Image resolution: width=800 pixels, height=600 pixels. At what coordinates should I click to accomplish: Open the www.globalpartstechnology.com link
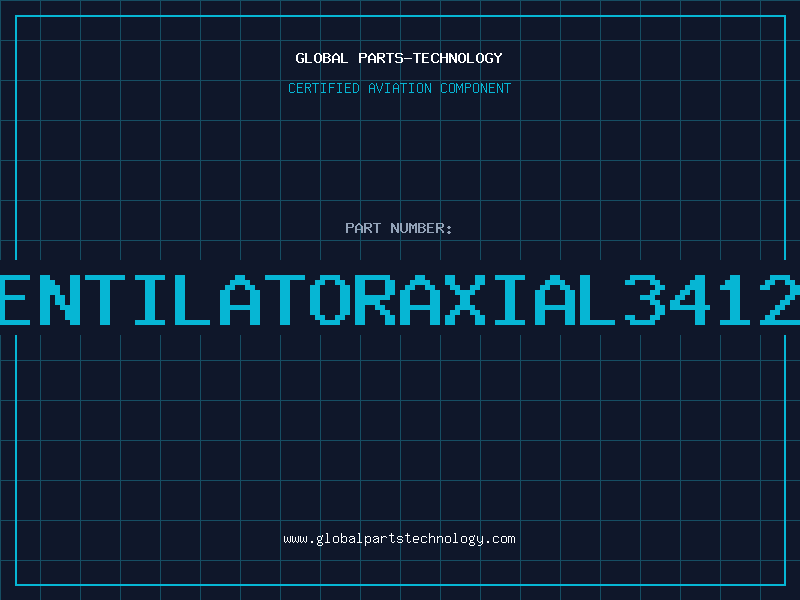[x=399, y=539]
